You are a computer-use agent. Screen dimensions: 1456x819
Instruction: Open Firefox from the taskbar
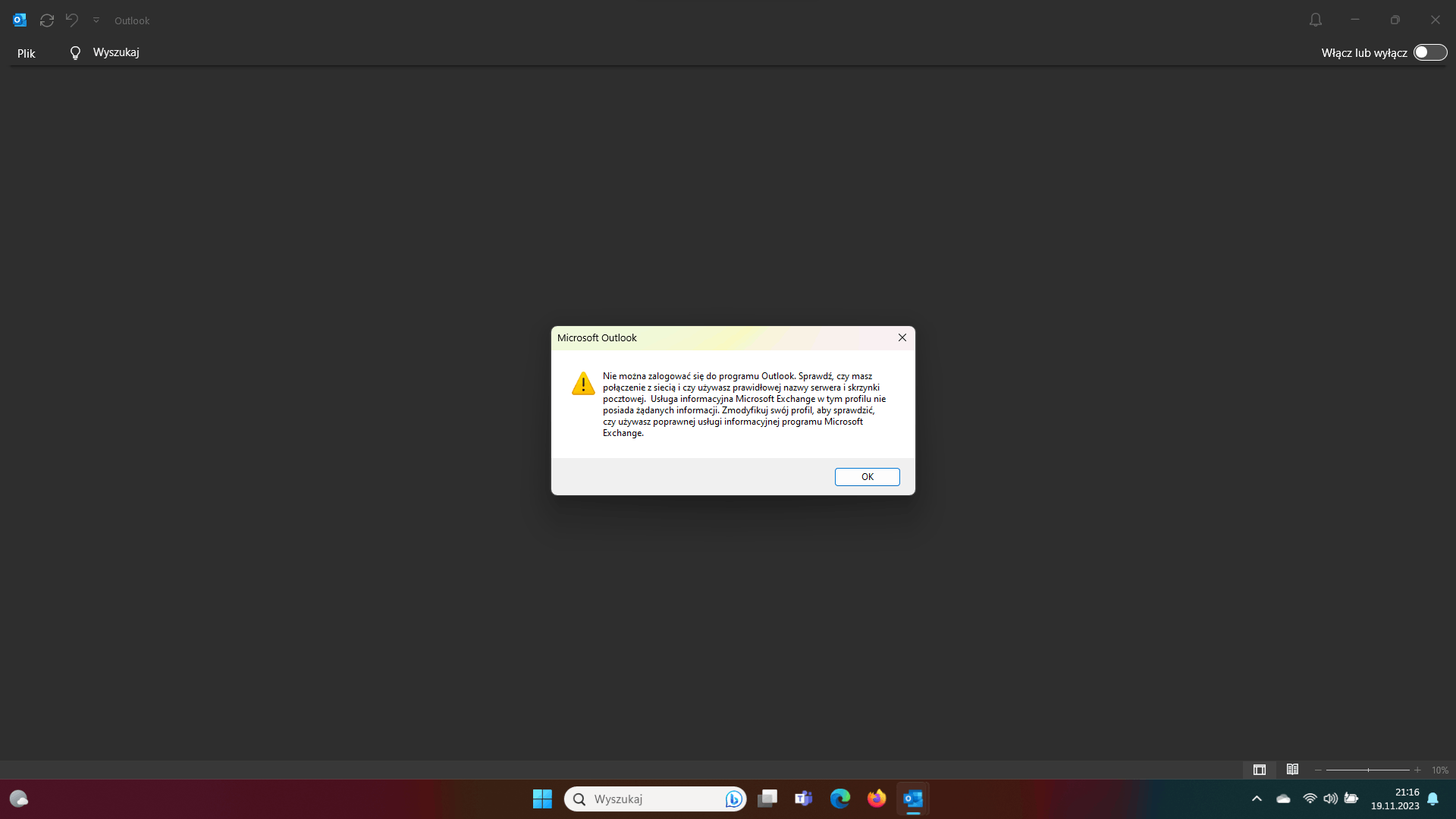click(877, 799)
